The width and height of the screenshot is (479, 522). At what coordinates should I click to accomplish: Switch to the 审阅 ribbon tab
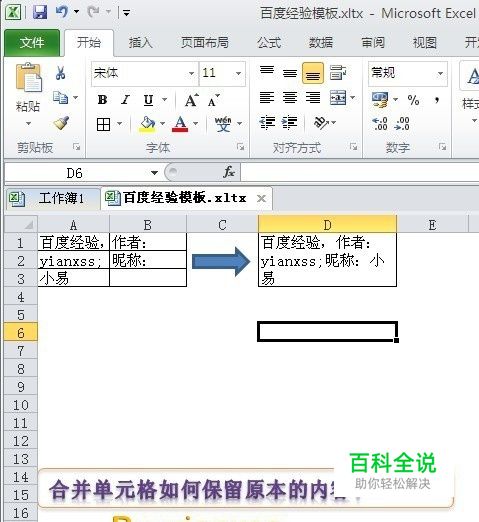point(373,43)
